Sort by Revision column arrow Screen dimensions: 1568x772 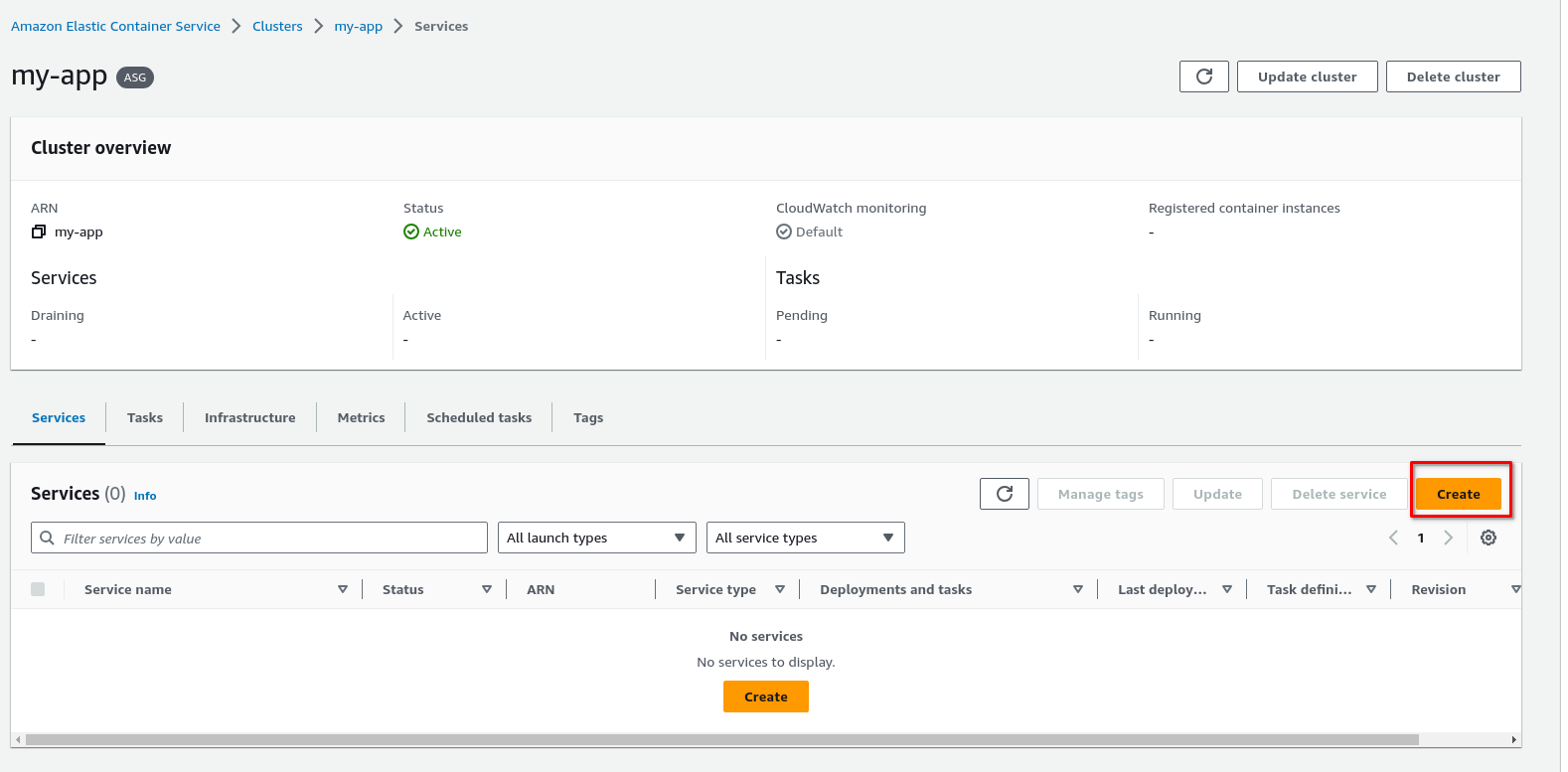click(1515, 589)
